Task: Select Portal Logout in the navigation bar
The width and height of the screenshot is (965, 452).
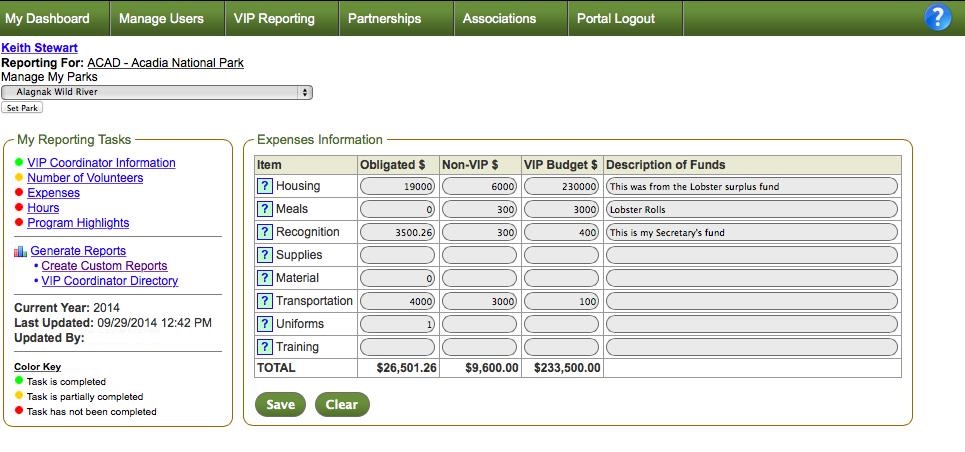Action: [x=616, y=18]
